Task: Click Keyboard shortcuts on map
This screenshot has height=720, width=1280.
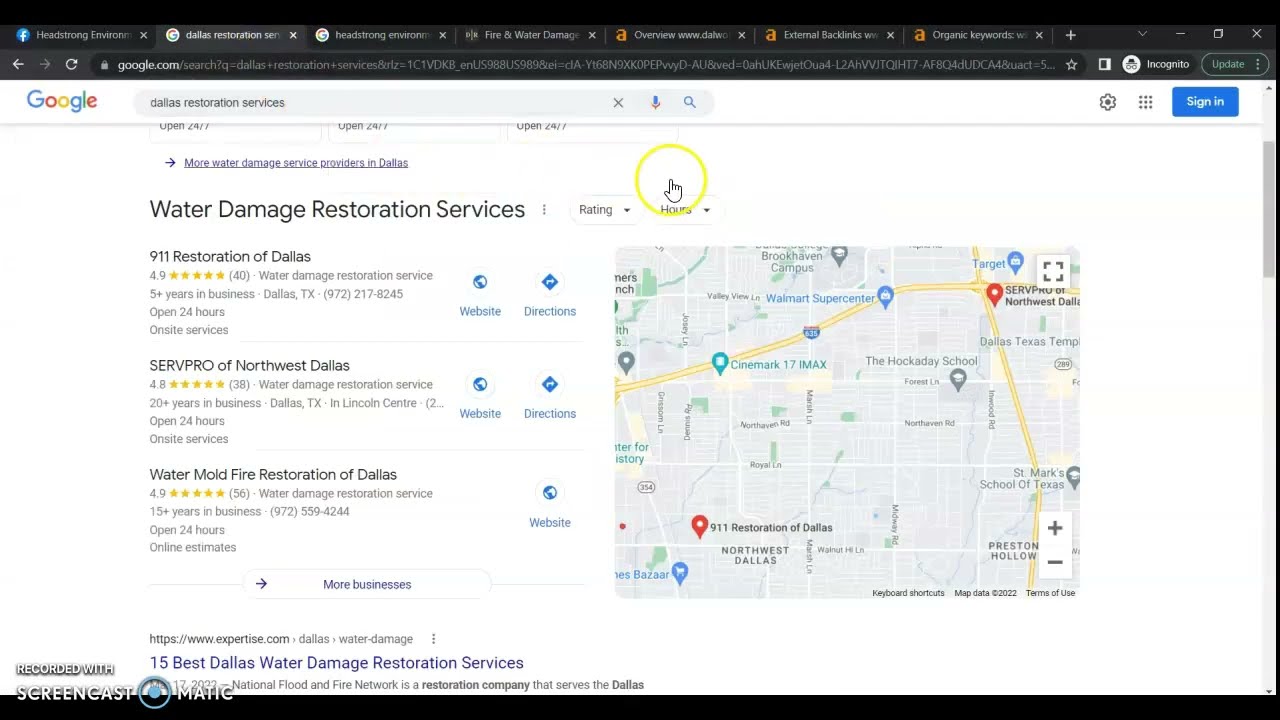Action: pyautogui.click(x=908, y=593)
